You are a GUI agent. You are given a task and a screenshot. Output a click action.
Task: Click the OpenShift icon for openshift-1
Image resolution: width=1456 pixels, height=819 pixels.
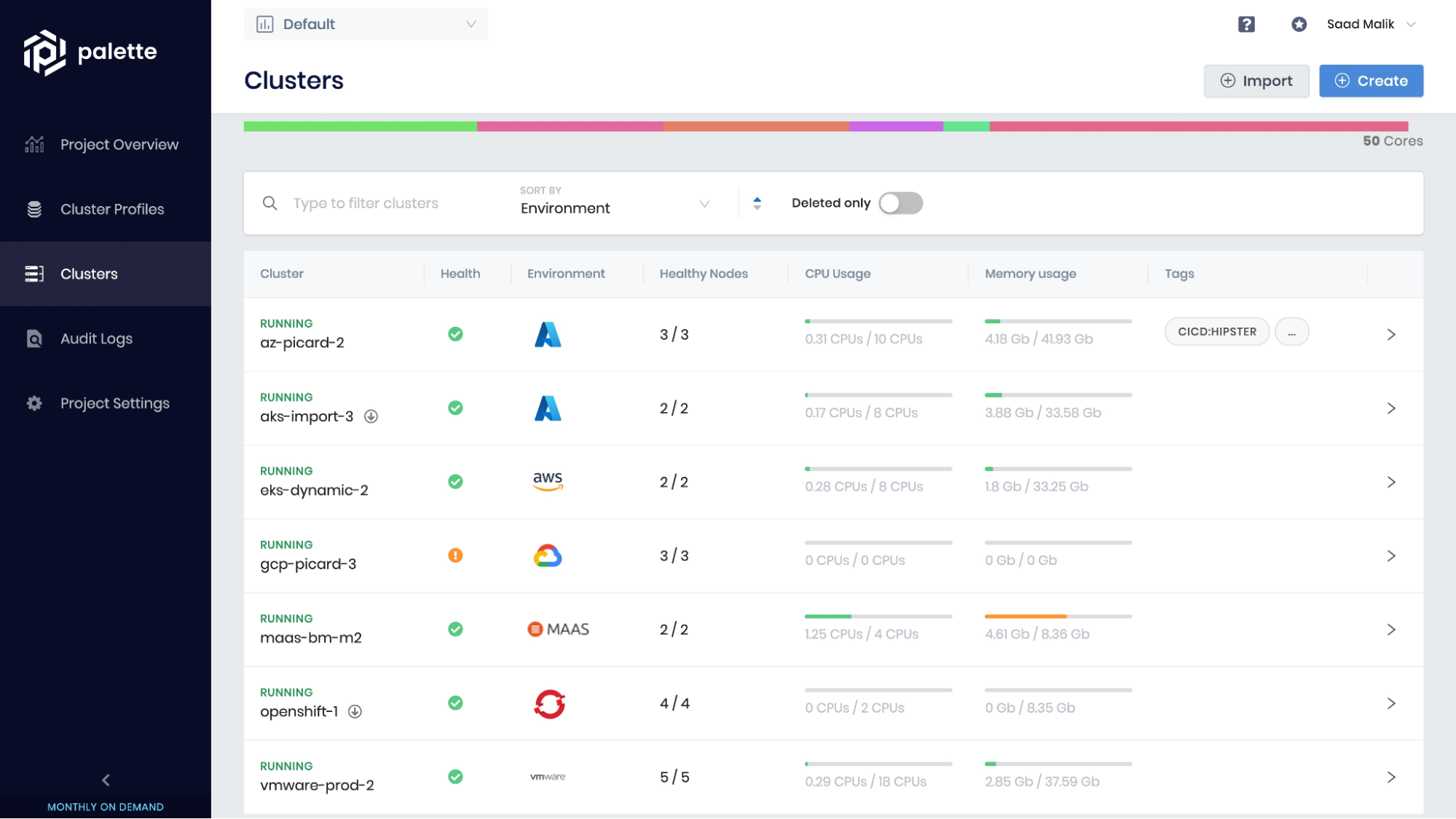pos(548,703)
